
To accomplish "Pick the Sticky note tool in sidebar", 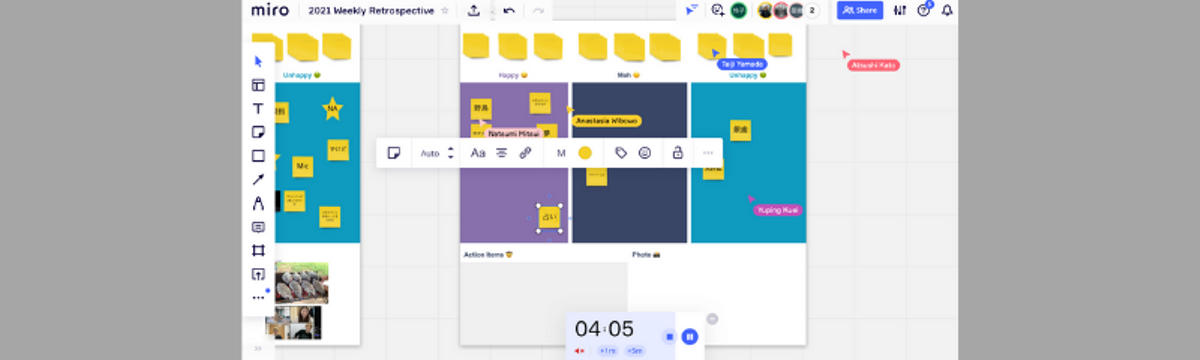I will pyautogui.click(x=258, y=132).
